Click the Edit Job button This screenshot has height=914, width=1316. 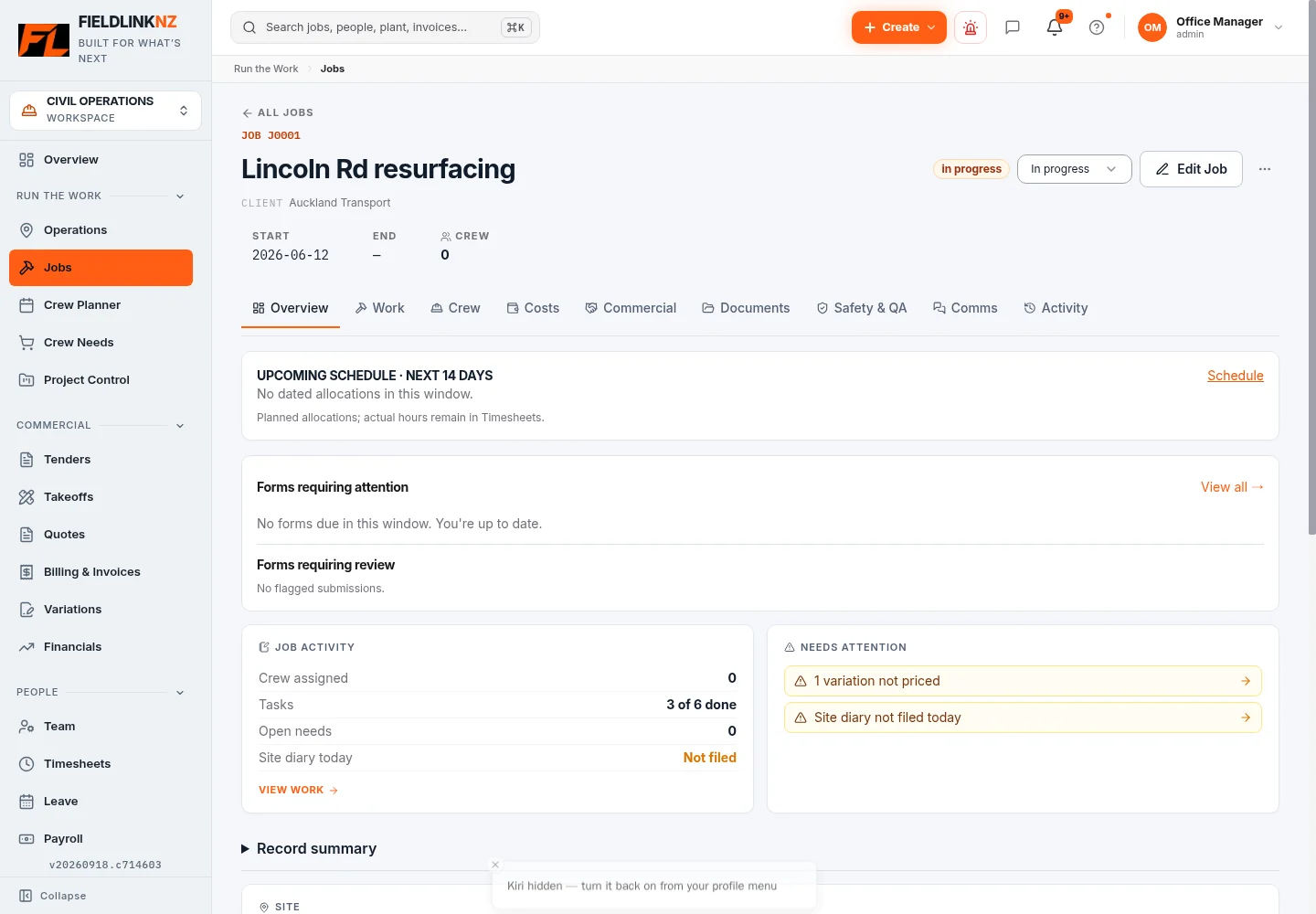[1191, 169]
